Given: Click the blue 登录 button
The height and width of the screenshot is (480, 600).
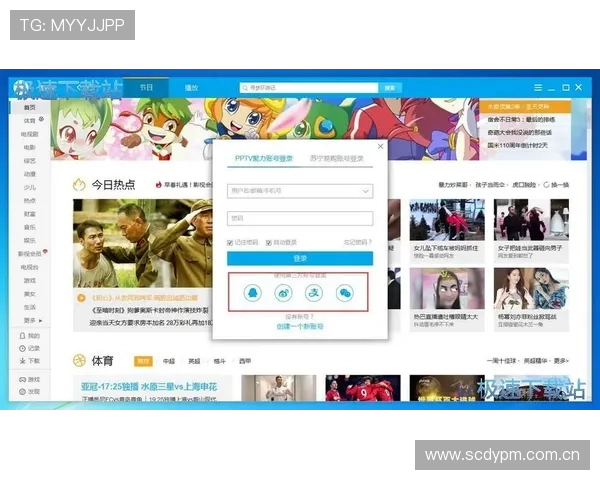Looking at the screenshot, I should [x=300, y=258].
